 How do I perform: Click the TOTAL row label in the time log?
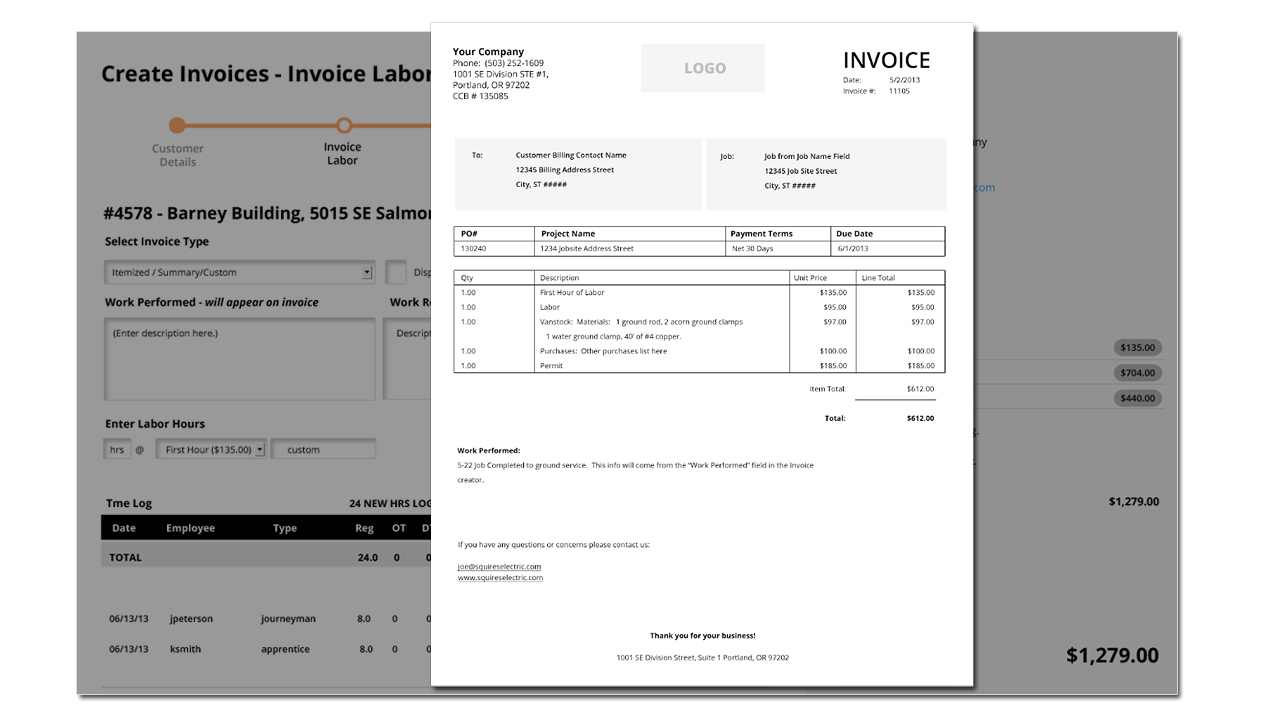[x=126, y=557]
